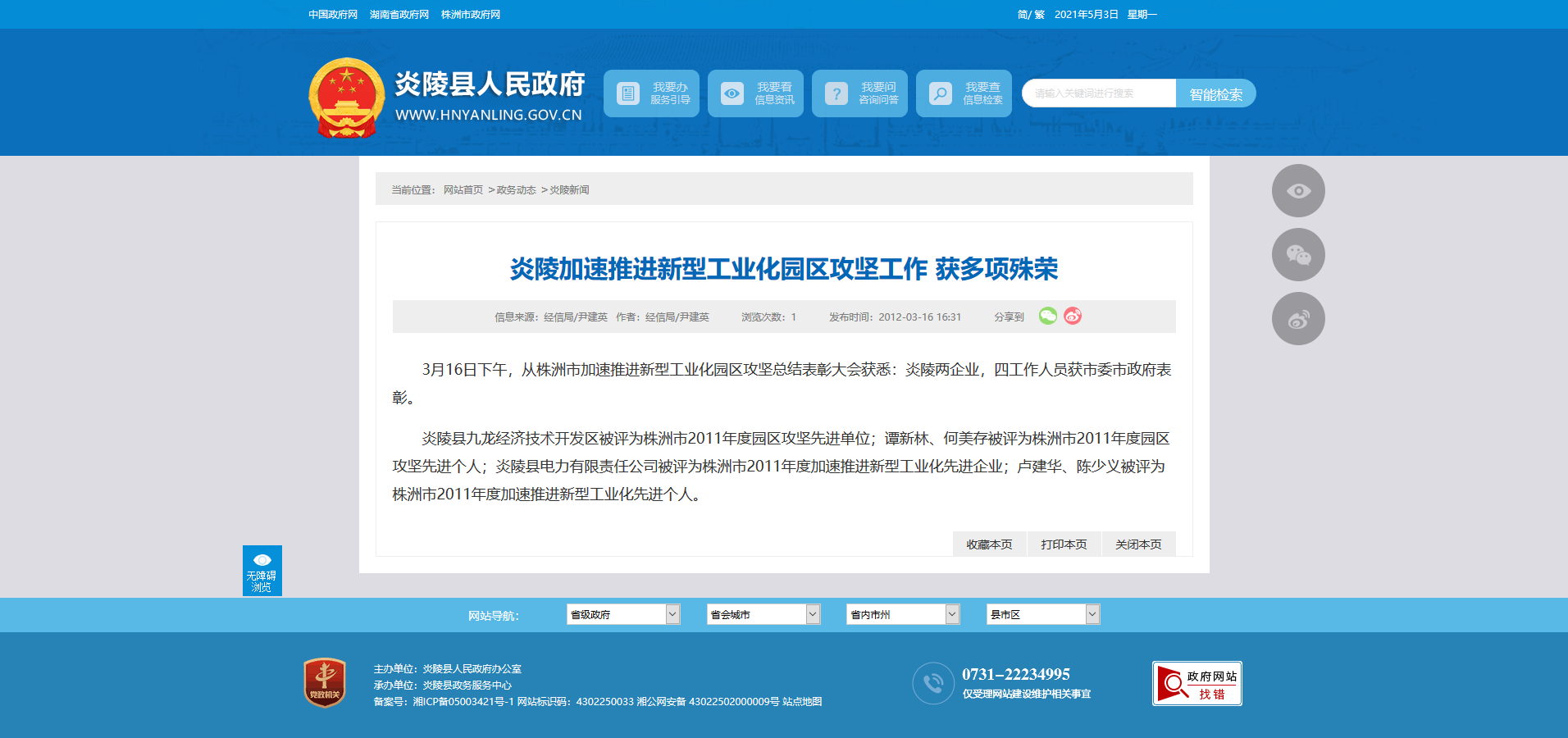The image size is (1568, 738).
Task: Share article via green WeChat icon
Action: pos(1047,316)
